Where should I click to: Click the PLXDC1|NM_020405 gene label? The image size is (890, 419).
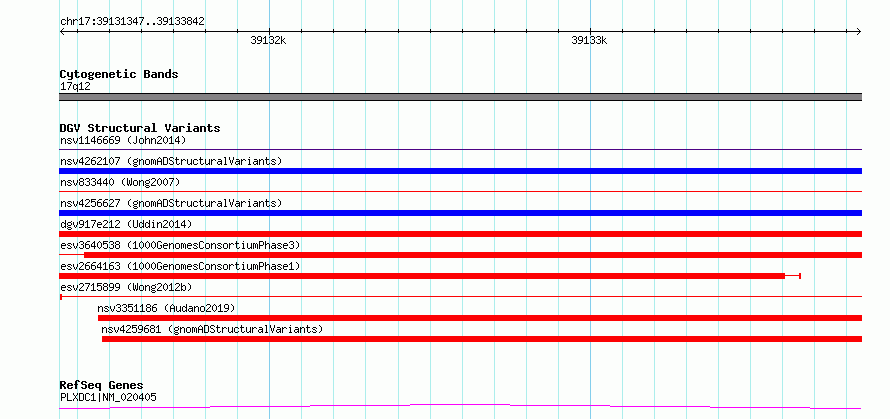pyautogui.click(x=108, y=397)
